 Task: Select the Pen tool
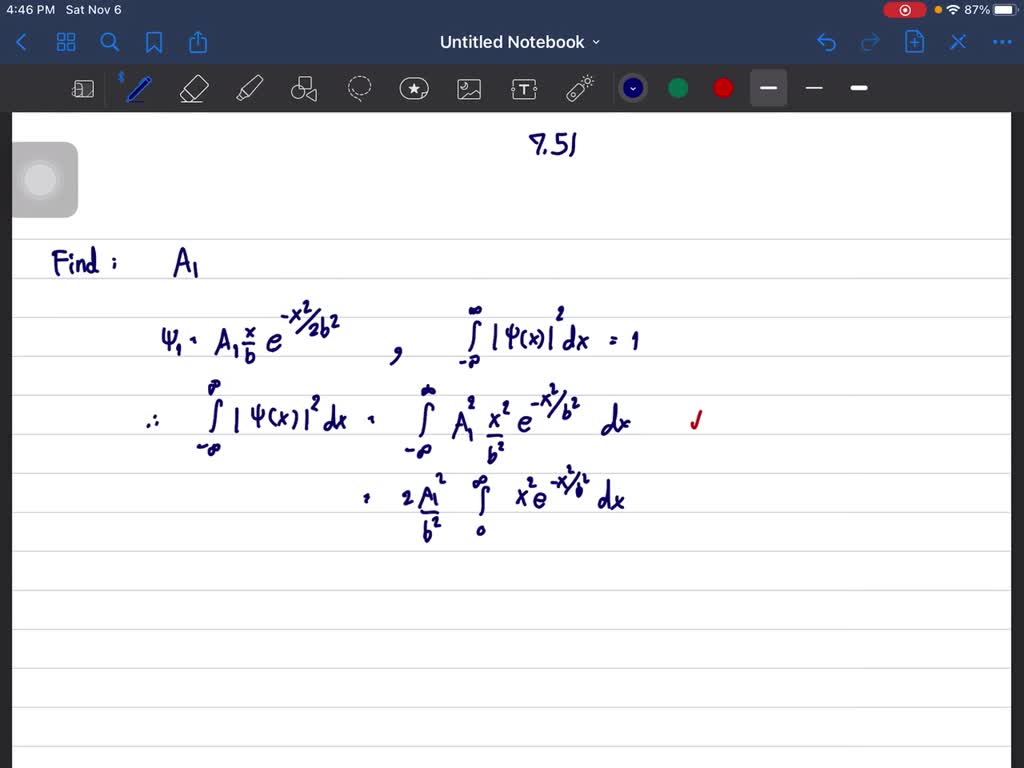[x=137, y=88]
